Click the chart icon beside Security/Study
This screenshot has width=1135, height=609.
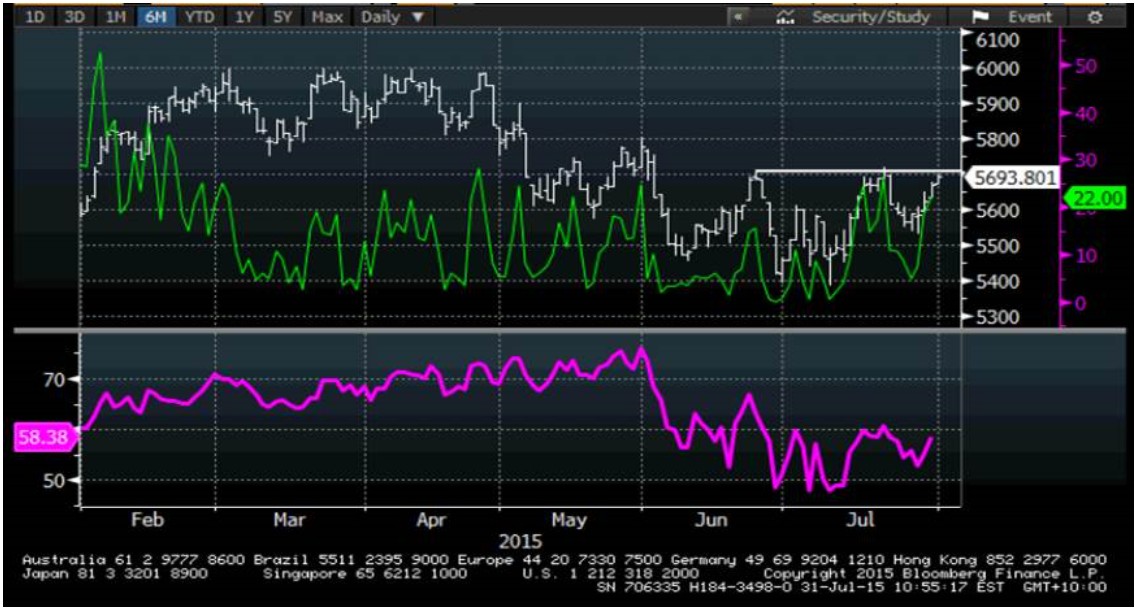click(x=785, y=17)
